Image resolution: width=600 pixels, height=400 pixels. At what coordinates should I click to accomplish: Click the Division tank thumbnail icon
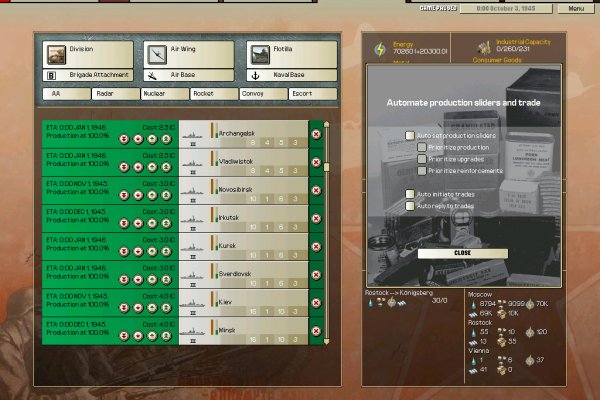[56, 55]
